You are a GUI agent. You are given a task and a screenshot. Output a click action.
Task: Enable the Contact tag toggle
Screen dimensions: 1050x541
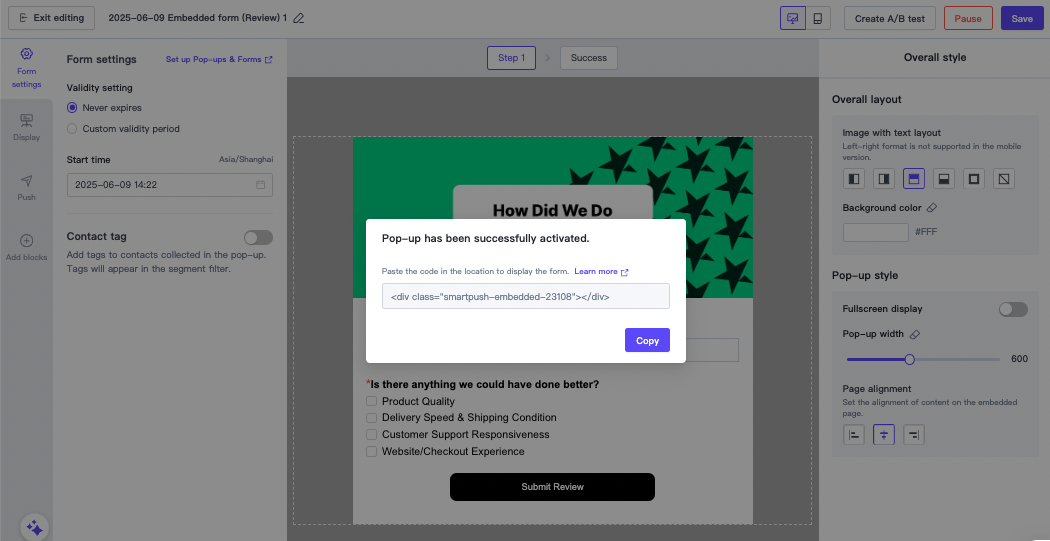[258, 237]
